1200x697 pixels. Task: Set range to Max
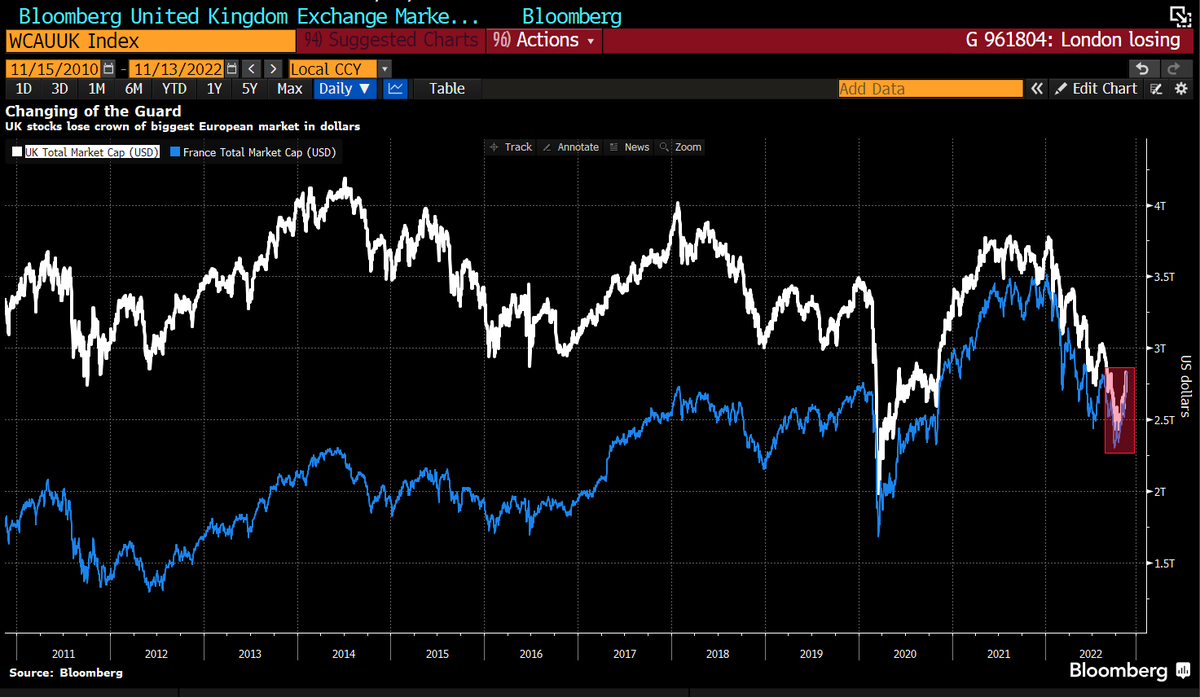pos(290,89)
